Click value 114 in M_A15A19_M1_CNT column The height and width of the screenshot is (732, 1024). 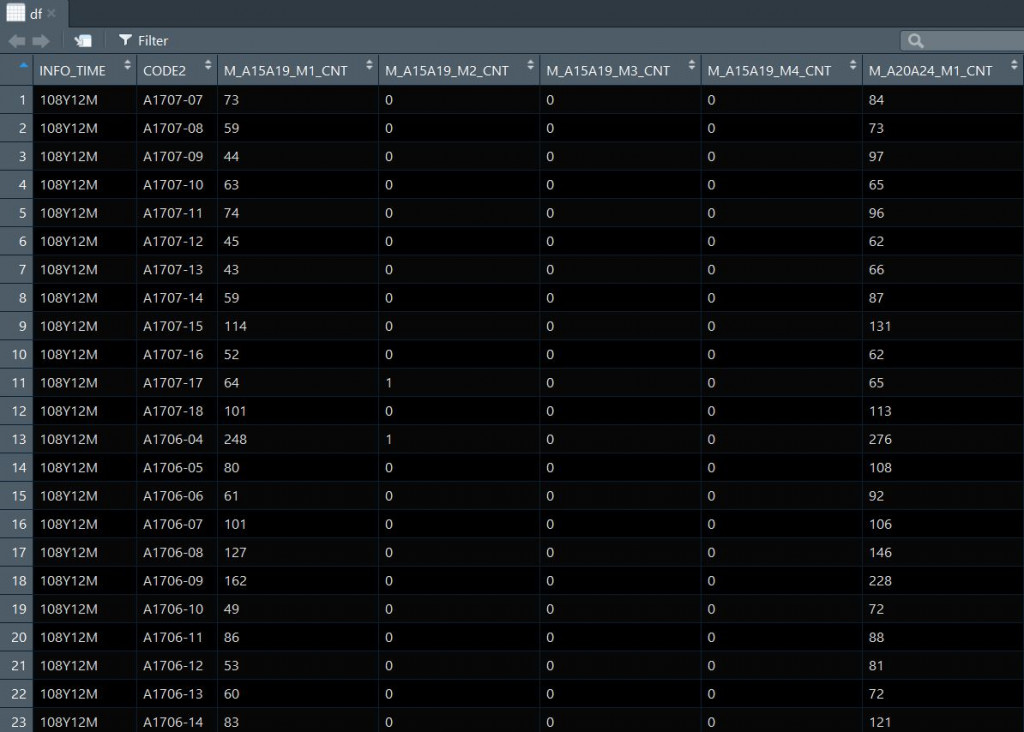[x=235, y=326]
